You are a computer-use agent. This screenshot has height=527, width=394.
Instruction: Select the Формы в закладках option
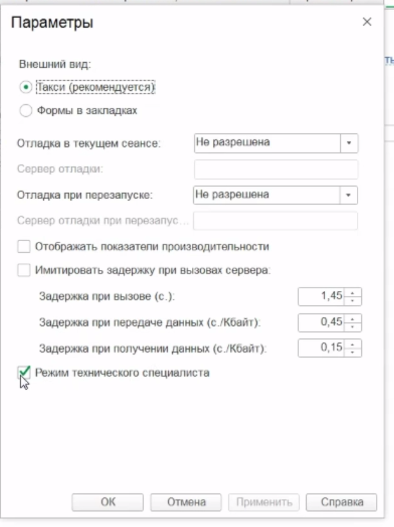26,111
